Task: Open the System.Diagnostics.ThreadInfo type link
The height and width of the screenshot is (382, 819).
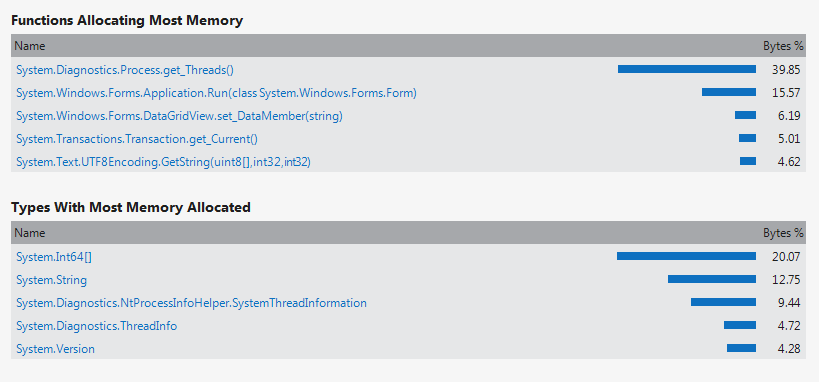Action: coord(97,326)
